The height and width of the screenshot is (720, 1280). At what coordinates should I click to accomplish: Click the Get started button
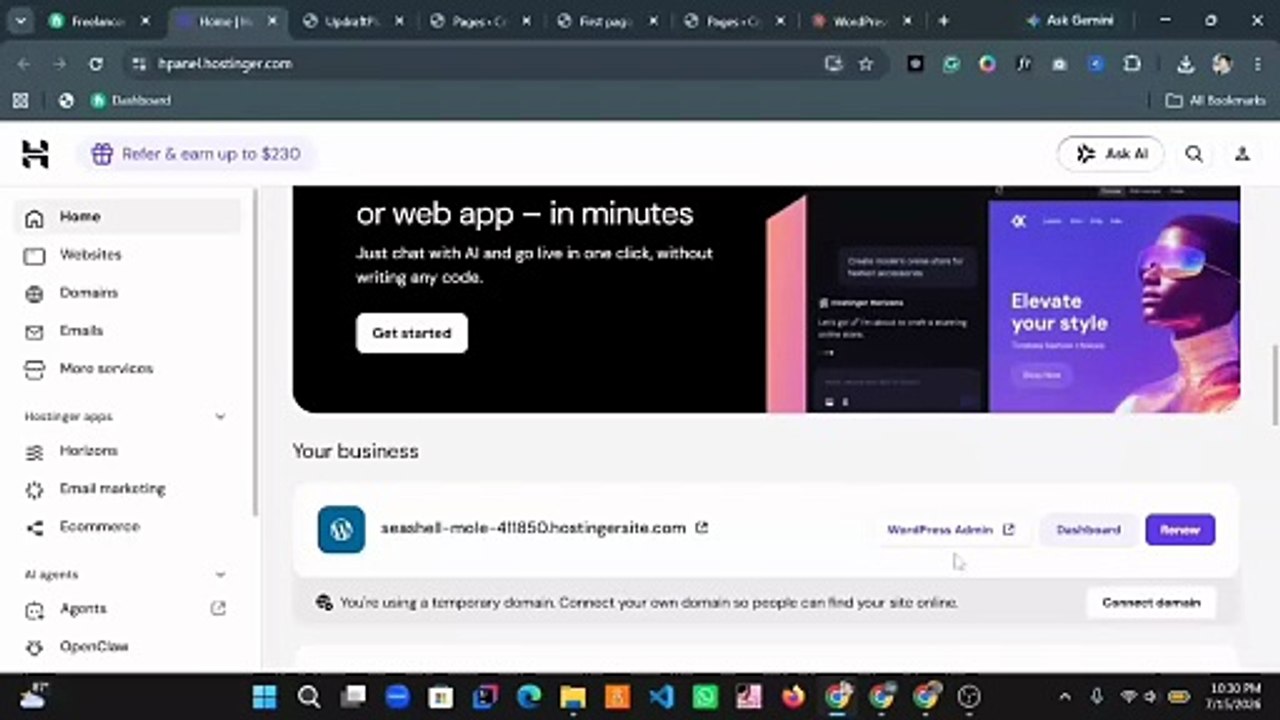412,333
